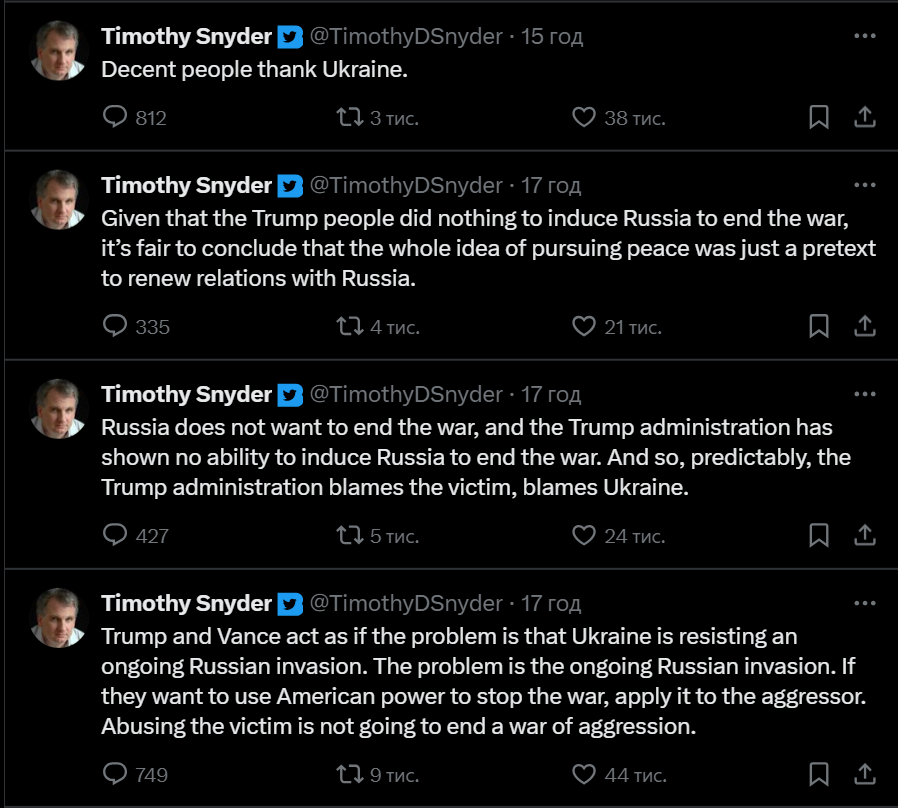Like the 'Decent people thank Ukraine' tweet

(x=584, y=118)
